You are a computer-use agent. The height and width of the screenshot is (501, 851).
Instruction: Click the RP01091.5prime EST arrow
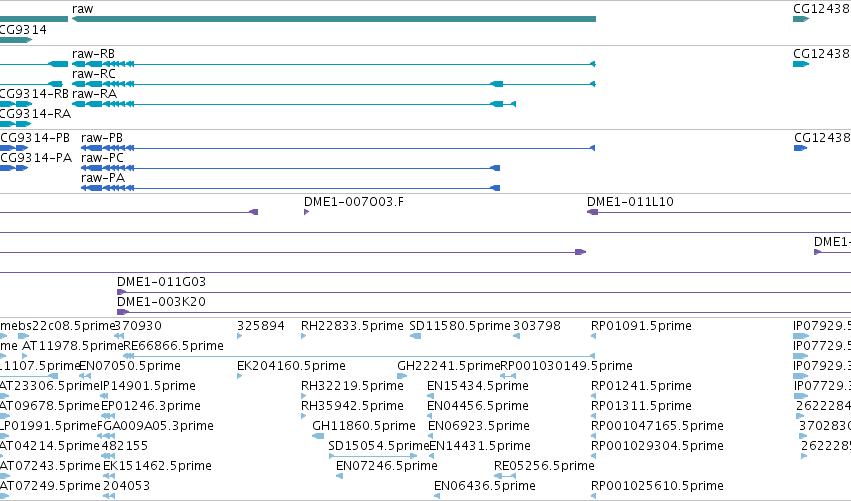[593, 336]
